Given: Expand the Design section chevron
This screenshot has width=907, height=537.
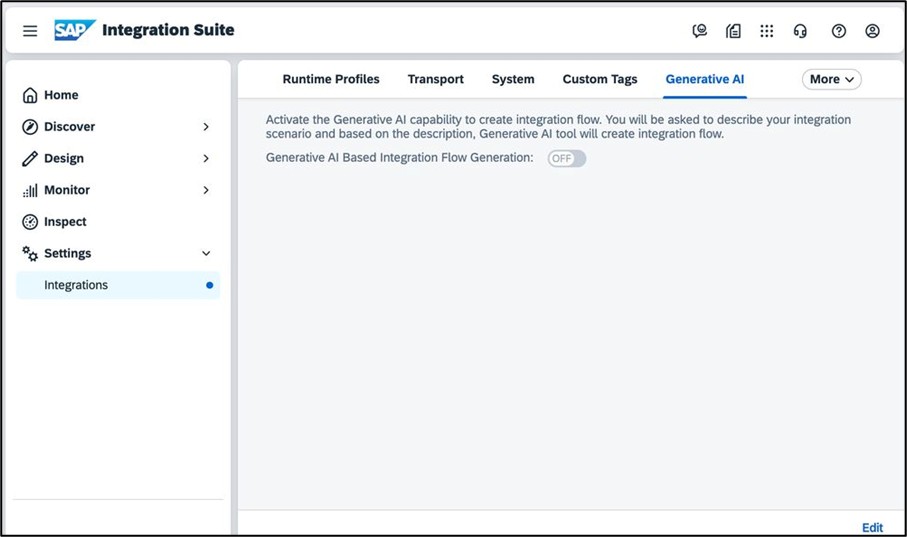Looking at the screenshot, I should coord(206,158).
